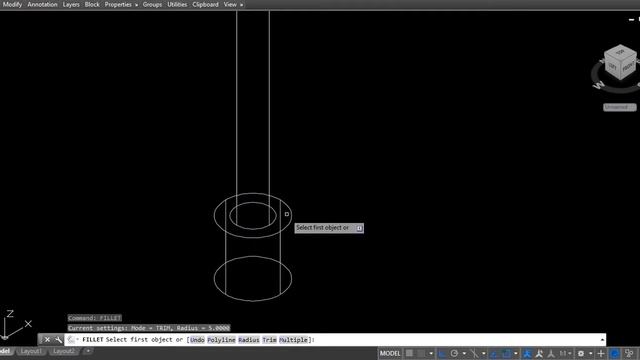This screenshot has height=360, width=640.
Task: Toggle object snap tracking in status bar
Action: [494, 353]
